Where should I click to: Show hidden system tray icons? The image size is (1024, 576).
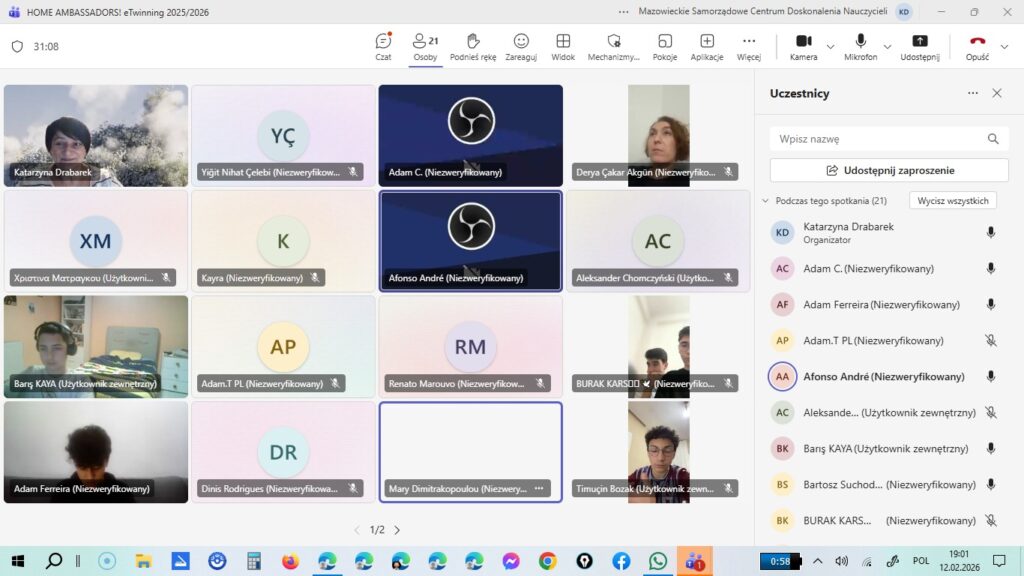818,560
